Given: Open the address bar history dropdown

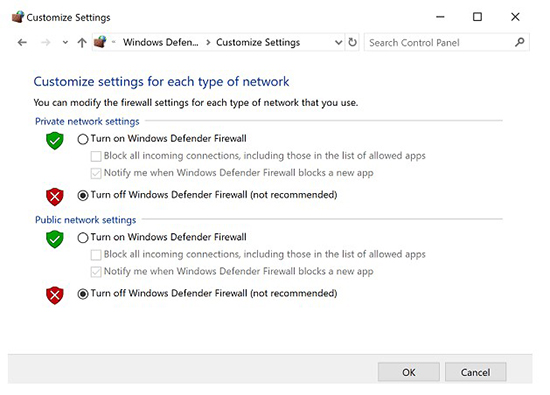Looking at the screenshot, I should coord(338,42).
